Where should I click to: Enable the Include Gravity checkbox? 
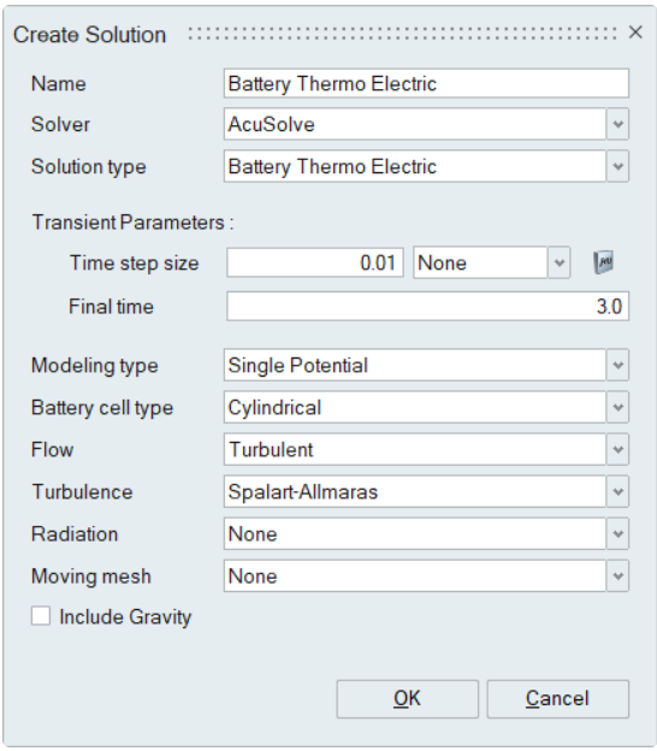(x=41, y=617)
